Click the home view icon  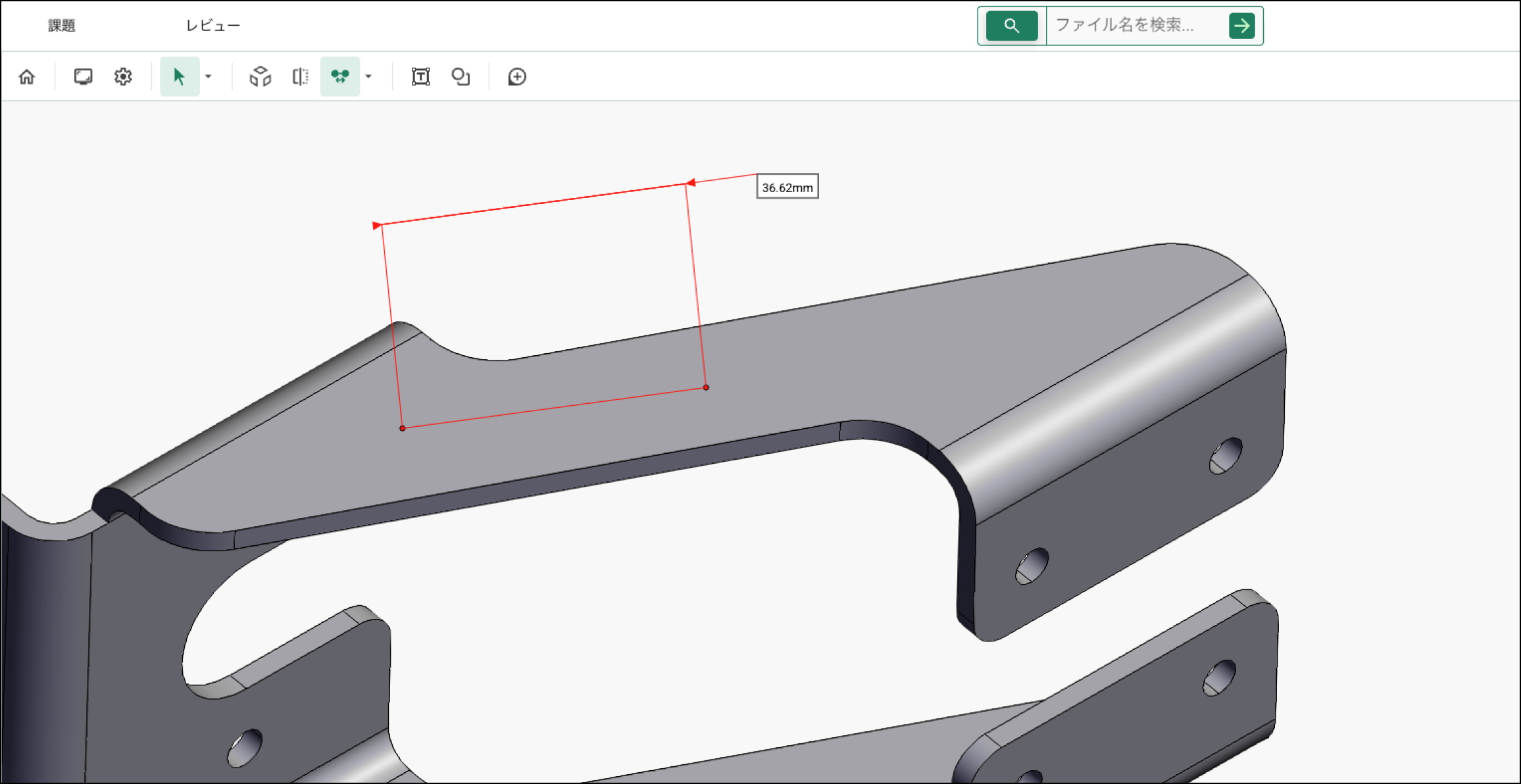click(x=26, y=77)
